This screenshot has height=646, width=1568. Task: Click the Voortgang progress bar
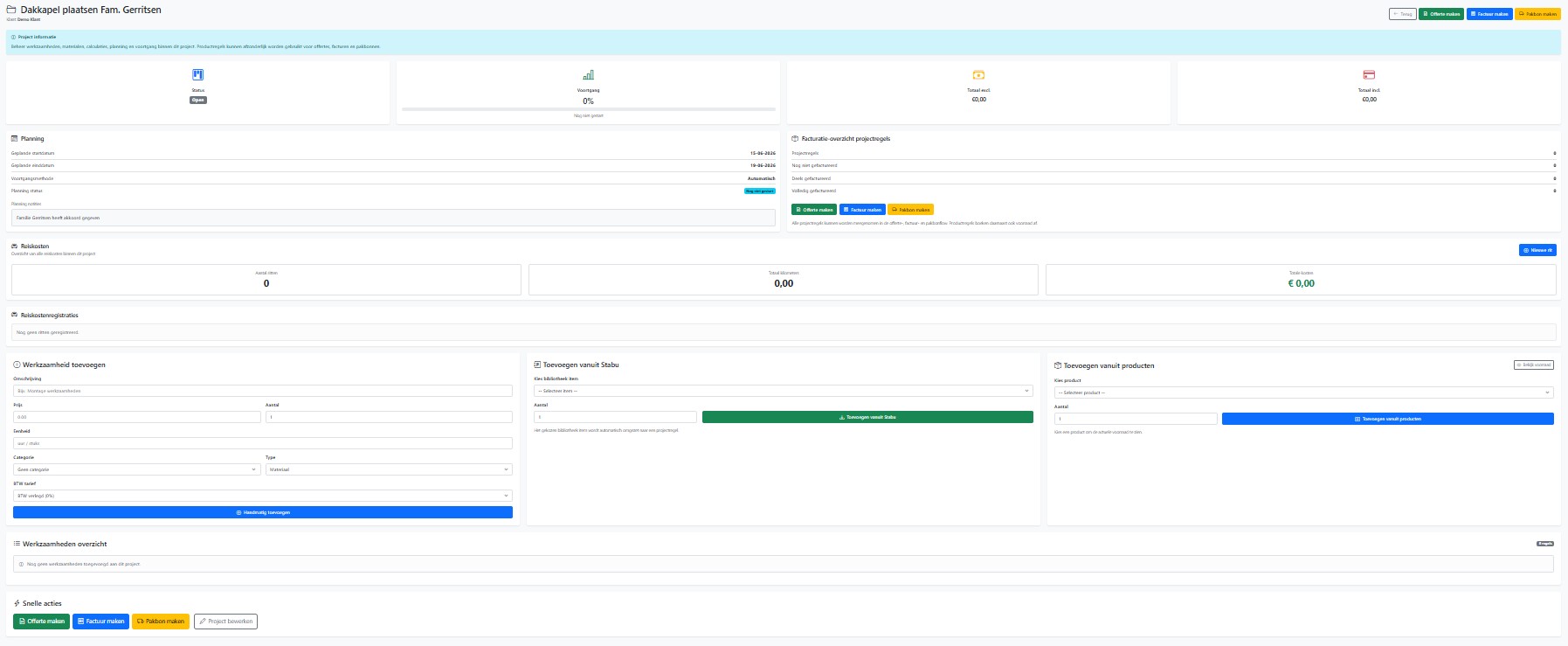click(x=588, y=109)
